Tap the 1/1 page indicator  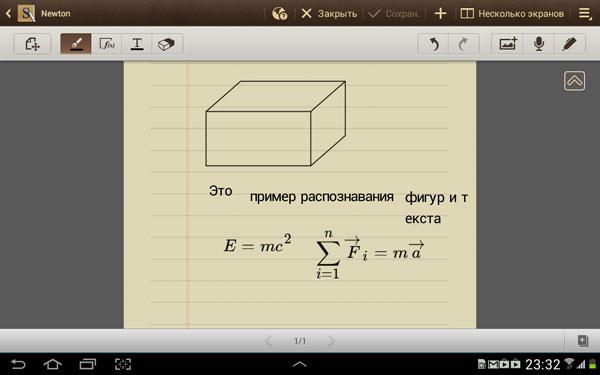coord(300,341)
